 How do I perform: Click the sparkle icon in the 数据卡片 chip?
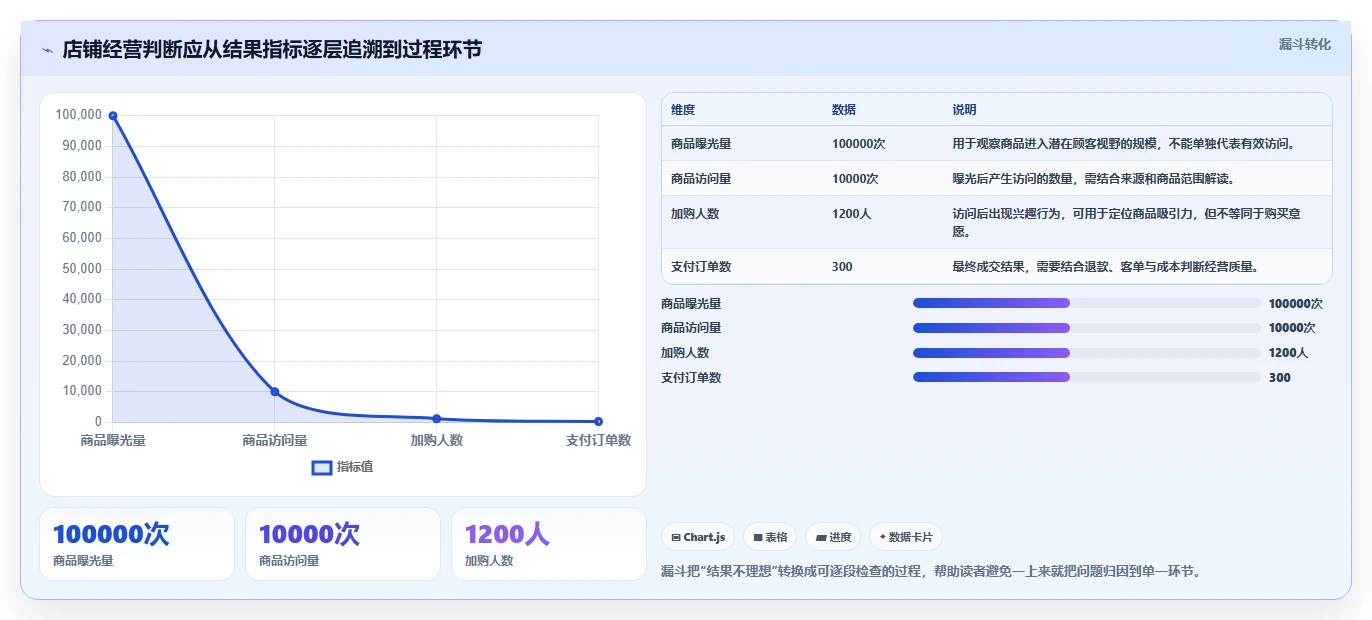(x=883, y=537)
